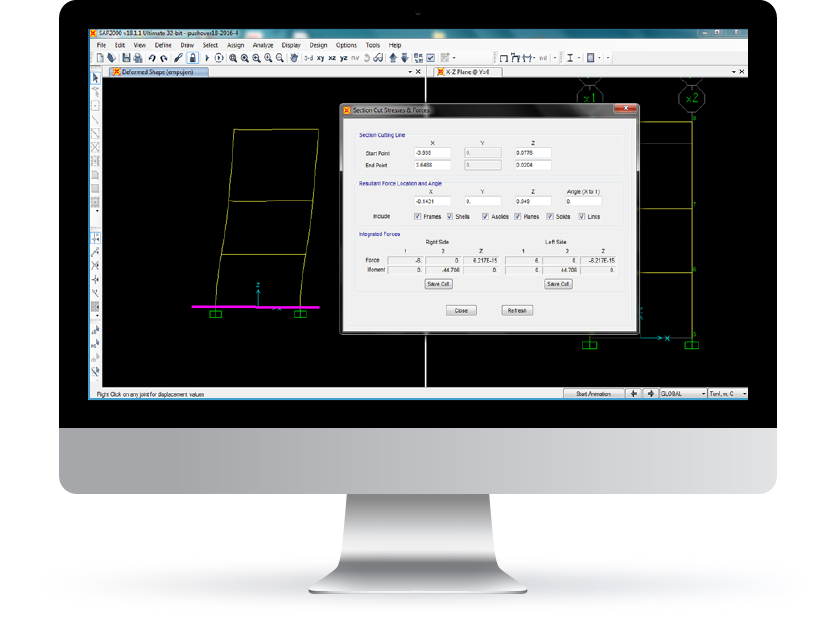Select Quick Draw Braces X tool
Screen dimensions: 836x640
(x=95, y=147)
